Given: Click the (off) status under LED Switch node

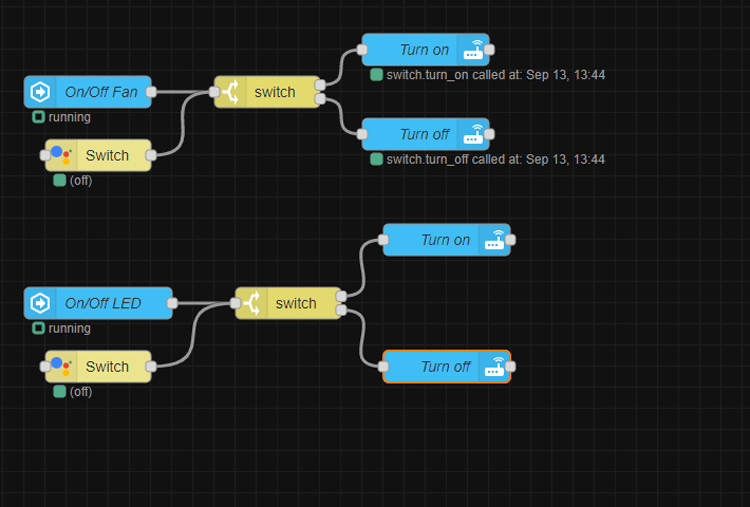Looking at the screenshot, I should click(x=80, y=391).
